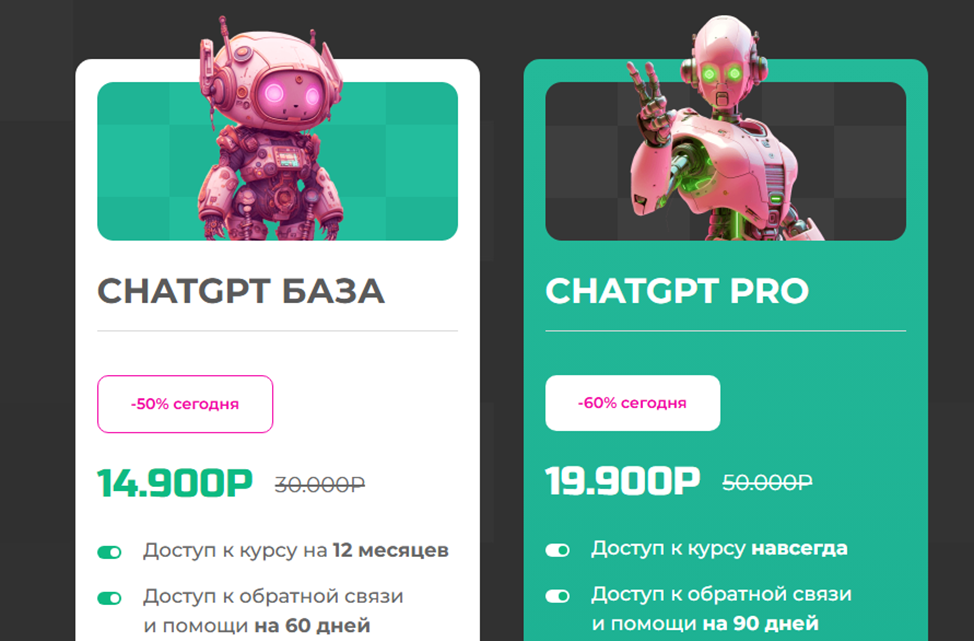Click the crossed-out 50.000Р old price

[767, 482]
